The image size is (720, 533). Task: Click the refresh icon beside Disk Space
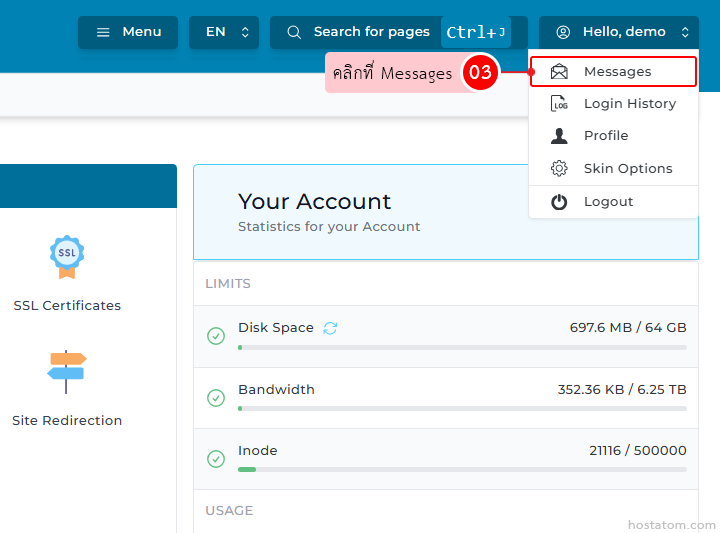330,328
